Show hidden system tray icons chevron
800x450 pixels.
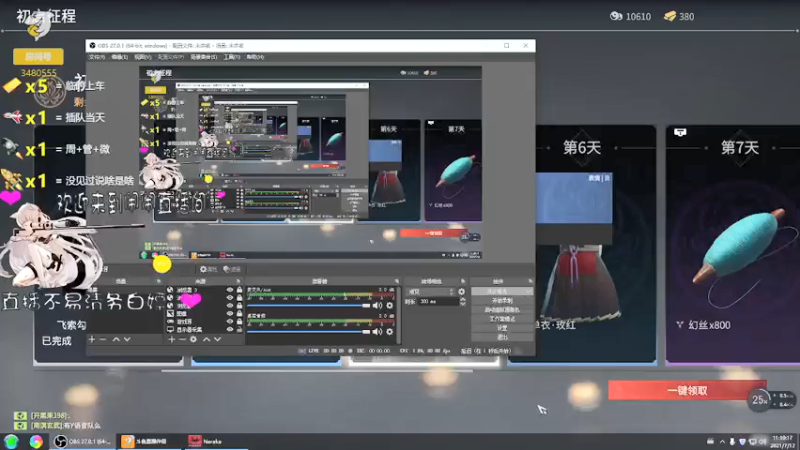[722, 442]
